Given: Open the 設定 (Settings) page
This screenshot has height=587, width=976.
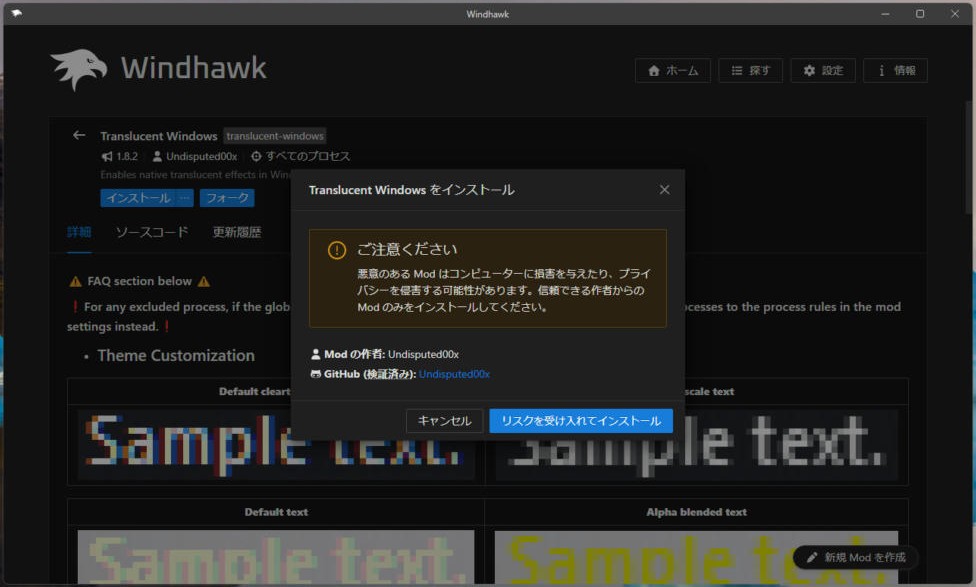Looking at the screenshot, I should click(823, 70).
